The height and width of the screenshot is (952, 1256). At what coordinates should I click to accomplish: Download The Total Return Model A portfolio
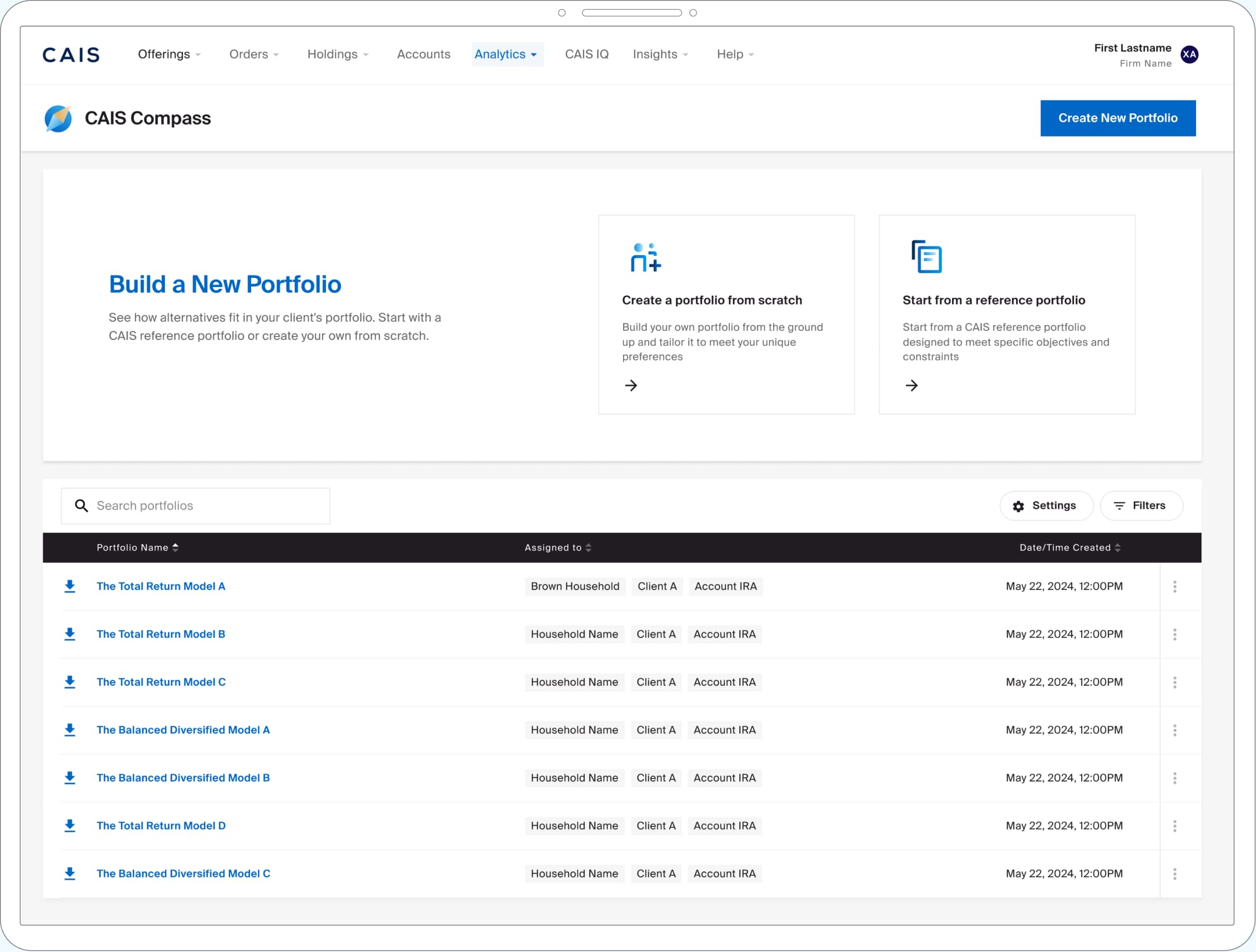pyautogui.click(x=70, y=586)
